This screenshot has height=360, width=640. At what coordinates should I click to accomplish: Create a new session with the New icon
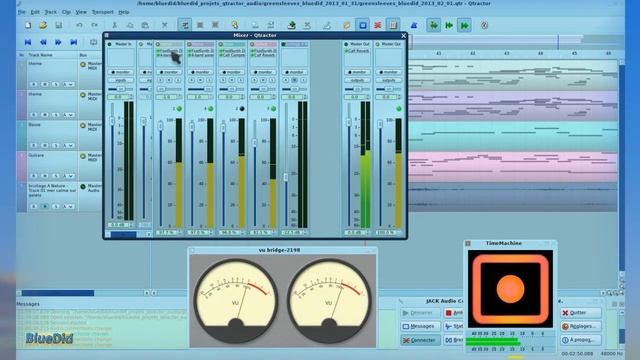click(28, 25)
